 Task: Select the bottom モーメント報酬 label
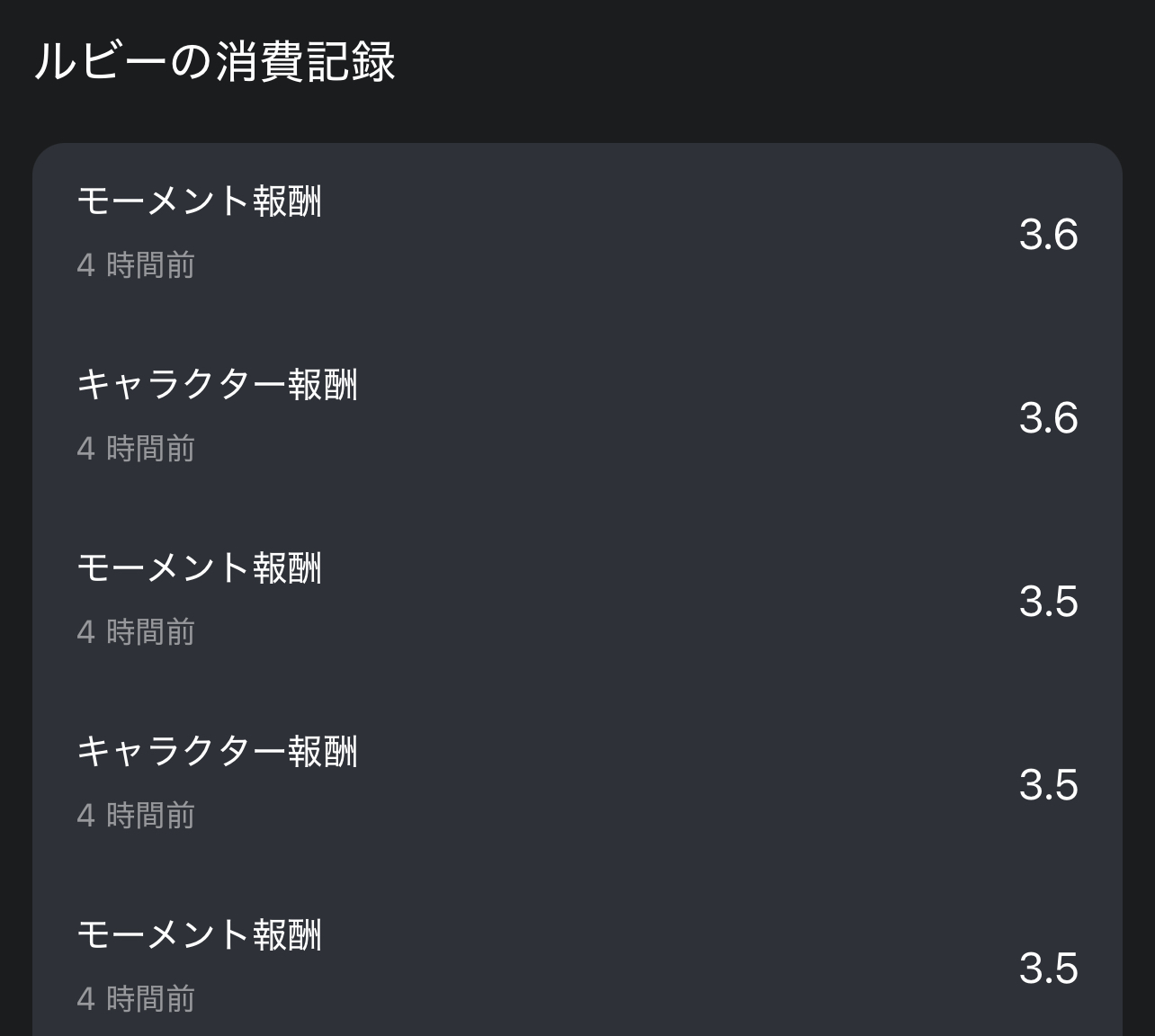199,934
